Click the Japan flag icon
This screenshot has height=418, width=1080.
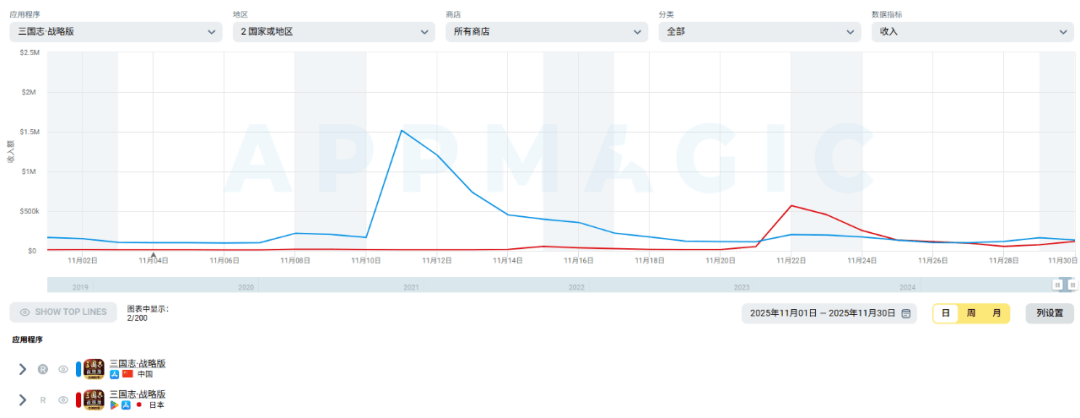[x=139, y=405]
